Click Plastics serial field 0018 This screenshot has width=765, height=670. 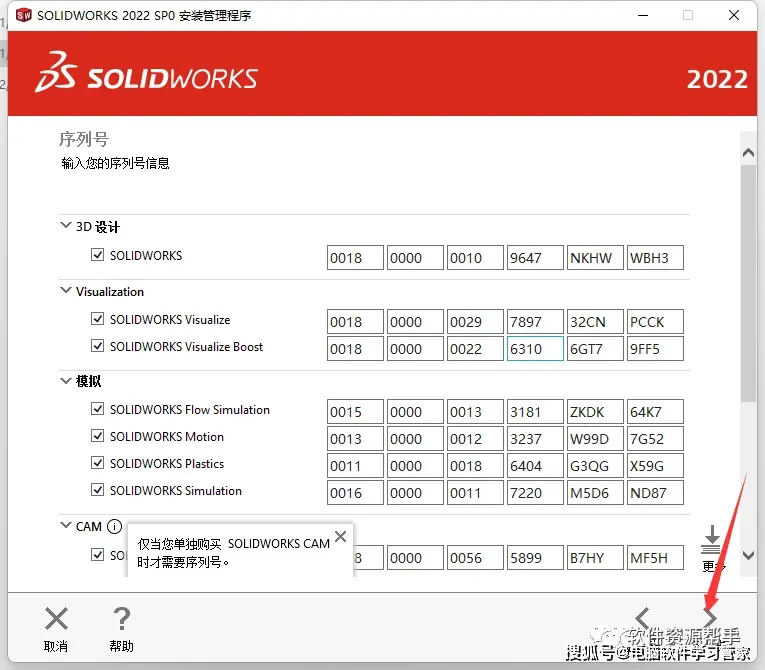475,466
